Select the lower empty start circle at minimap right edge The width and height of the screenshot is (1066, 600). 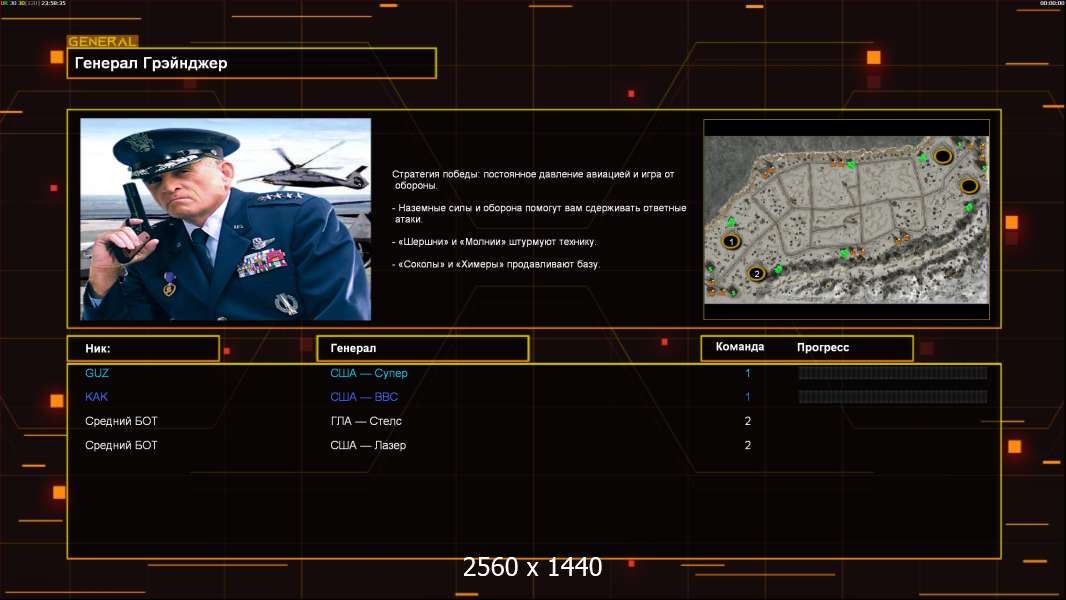click(x=968, y=186)
